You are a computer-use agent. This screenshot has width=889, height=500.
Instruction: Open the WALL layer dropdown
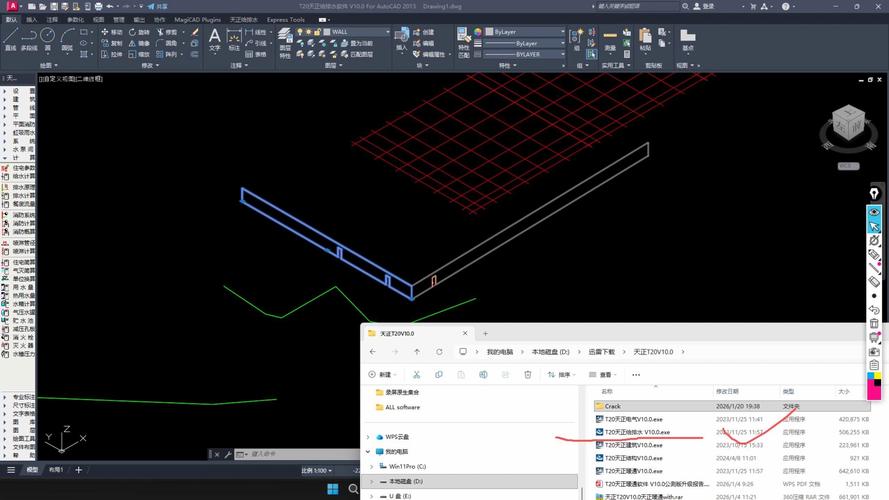click(388, 32)
